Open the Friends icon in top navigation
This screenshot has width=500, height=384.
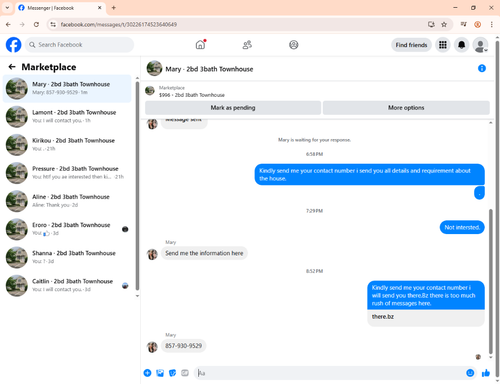[247, 45]
